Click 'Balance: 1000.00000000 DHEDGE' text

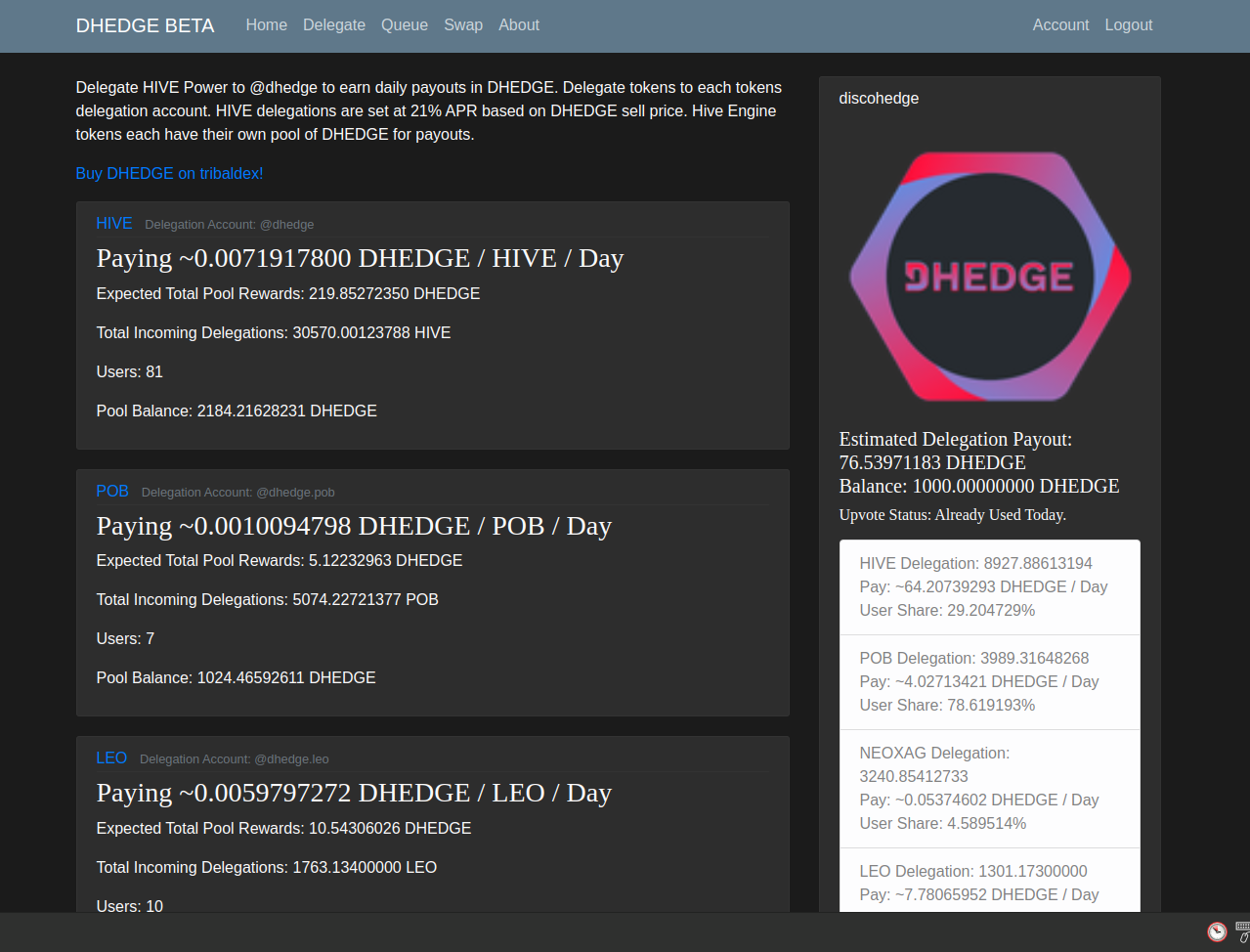pyautogui.click(x=979, y=487)
